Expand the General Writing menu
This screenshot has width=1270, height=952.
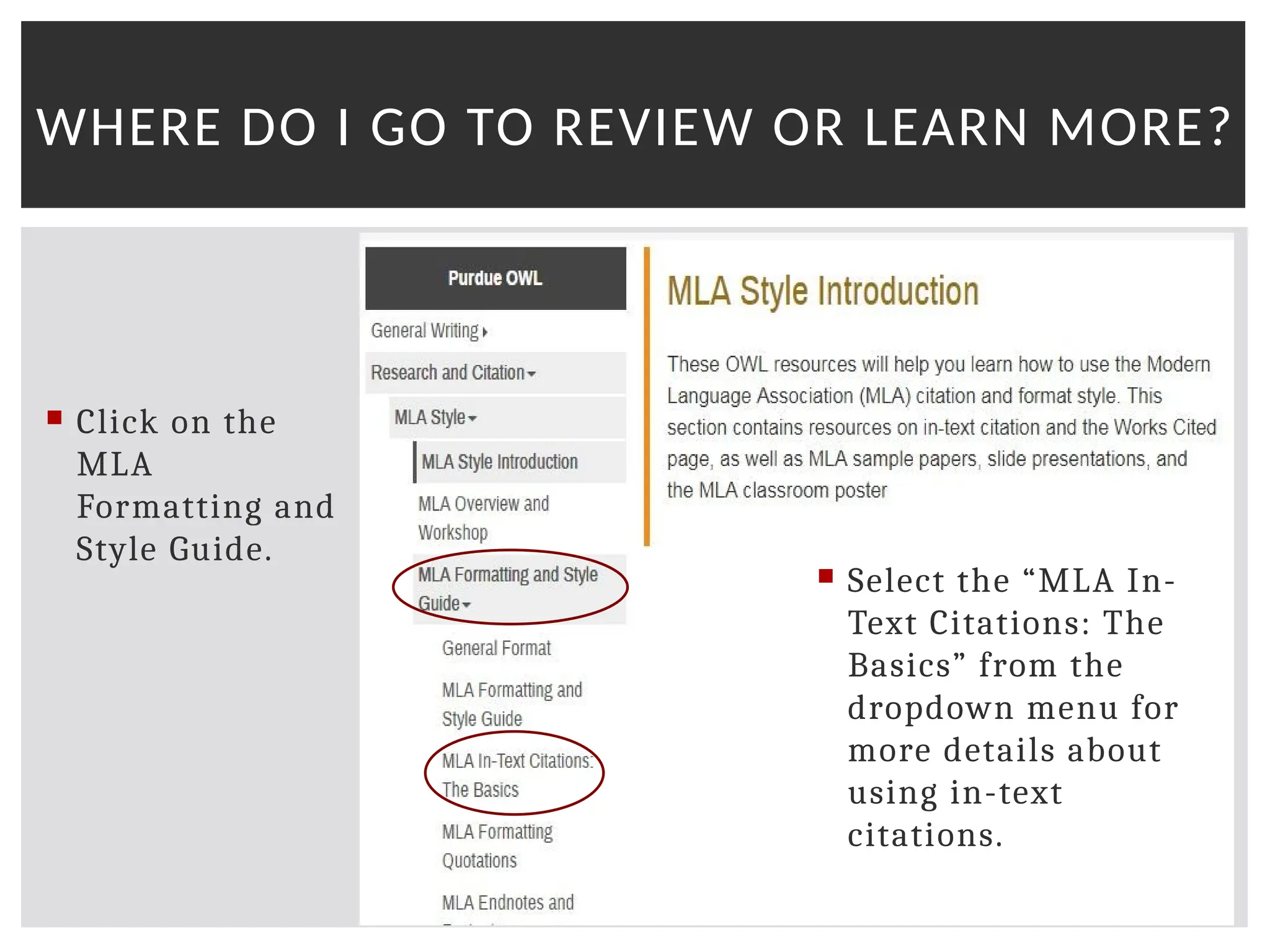click(x=429, y=331)
